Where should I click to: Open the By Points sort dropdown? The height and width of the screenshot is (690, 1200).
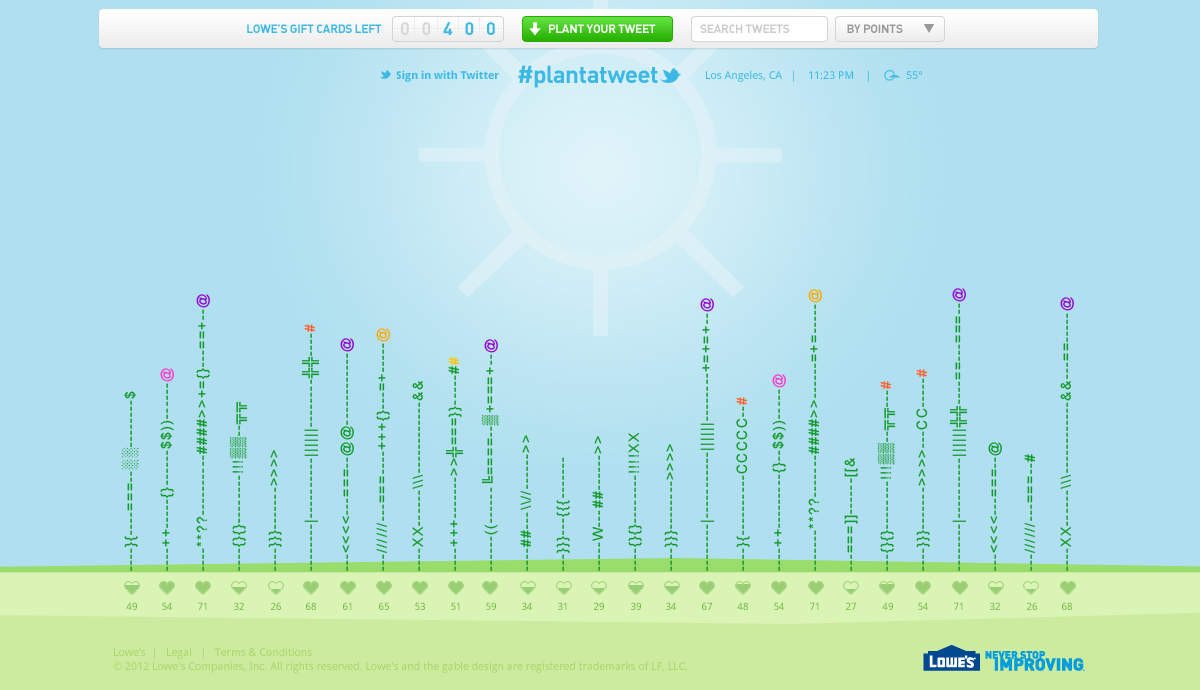pyautogui.click(x=890, y=29)
